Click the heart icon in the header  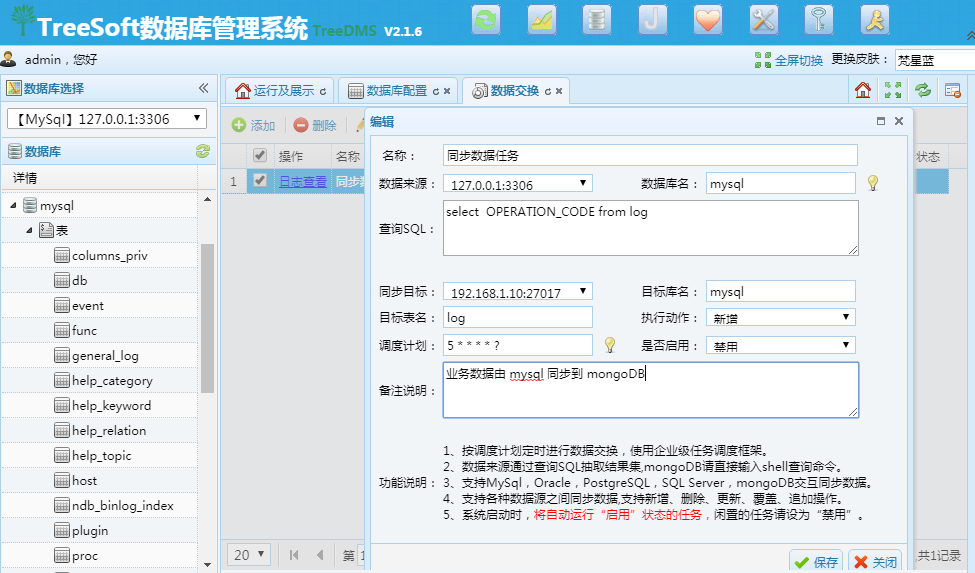coord(708,20)
